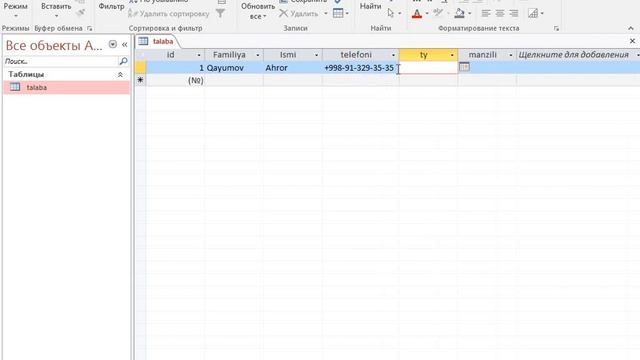The image size is (640, 360).
Task: Open the Удалить dropdown arrow
Action: click(326, 14)
